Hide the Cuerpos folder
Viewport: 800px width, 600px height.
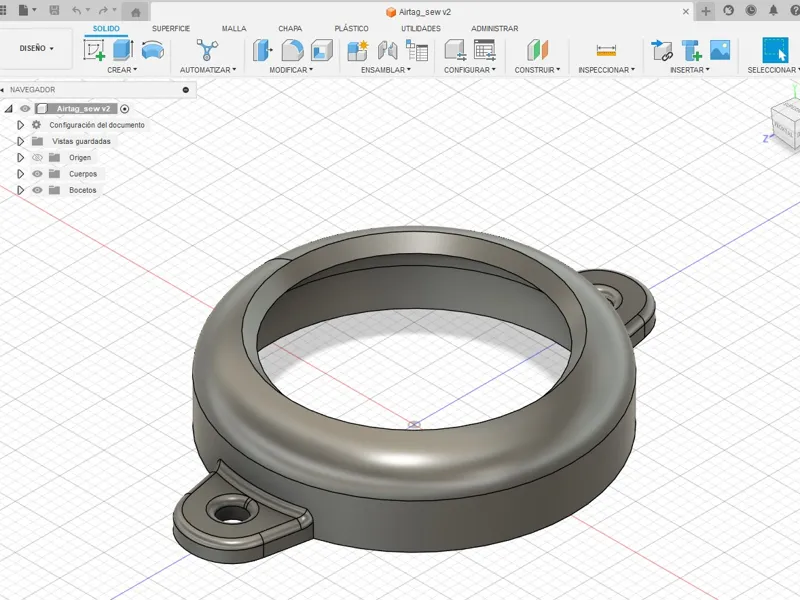[37, 174]
